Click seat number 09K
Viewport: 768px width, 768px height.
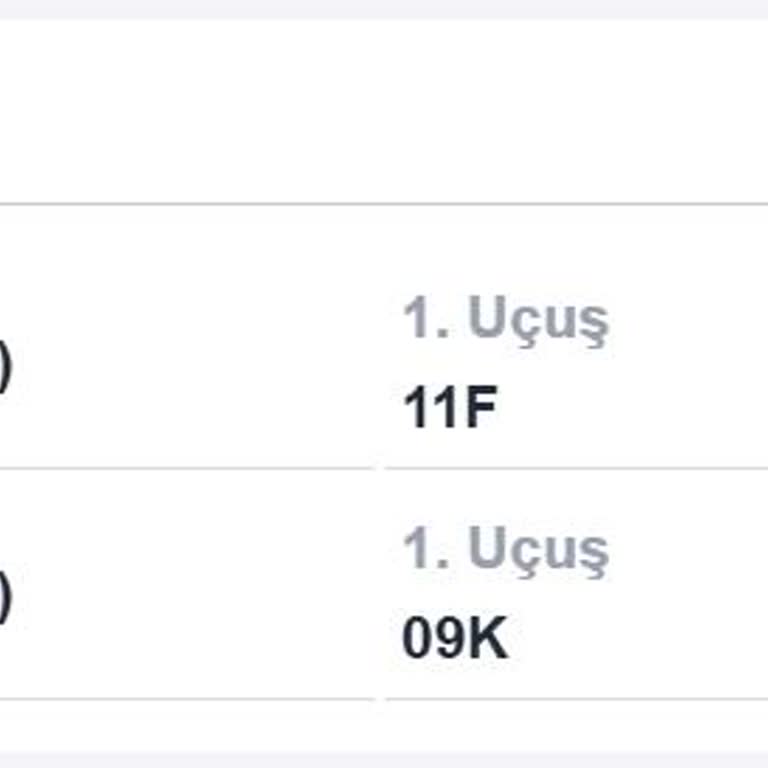(x=455, y=639)
